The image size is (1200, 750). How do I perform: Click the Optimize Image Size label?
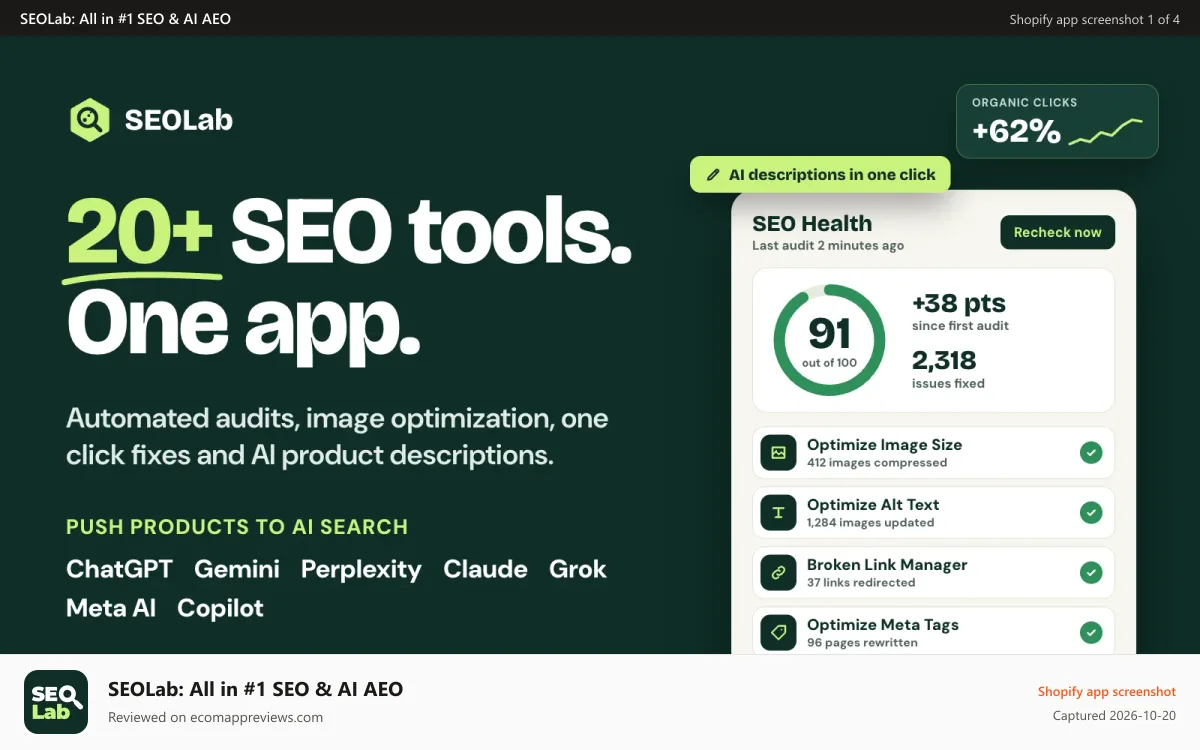tap(884, 445)
